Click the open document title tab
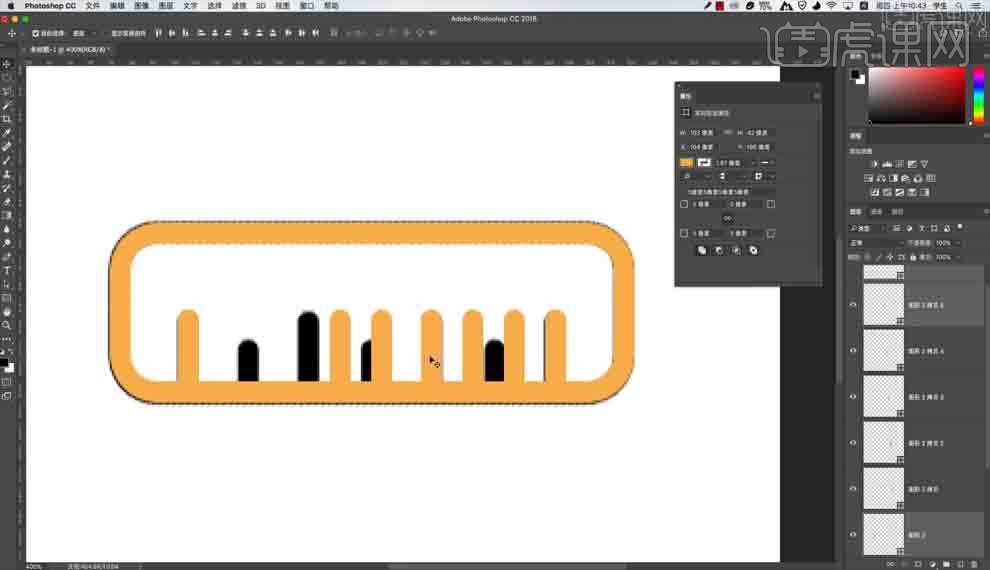The width and height of the screenshot is (990, 570). point(68,49)
